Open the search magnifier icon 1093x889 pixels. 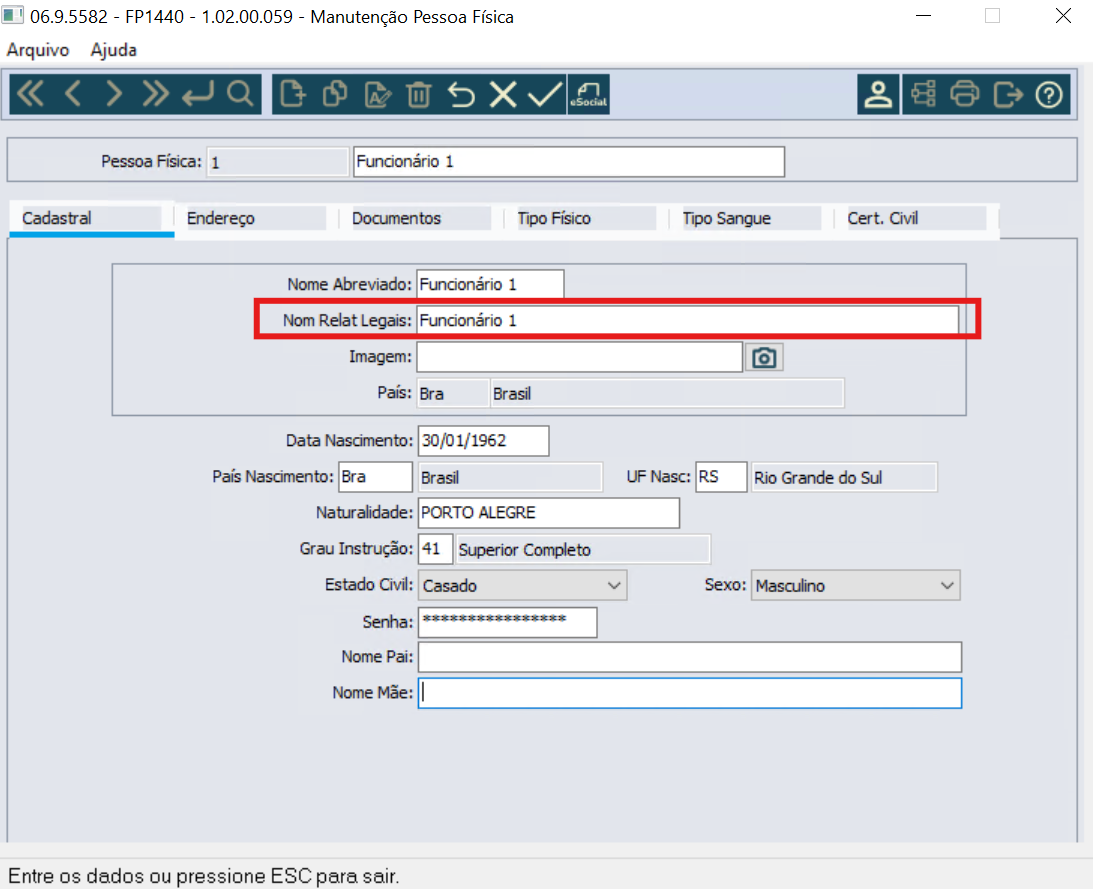[x=240, y=93]
